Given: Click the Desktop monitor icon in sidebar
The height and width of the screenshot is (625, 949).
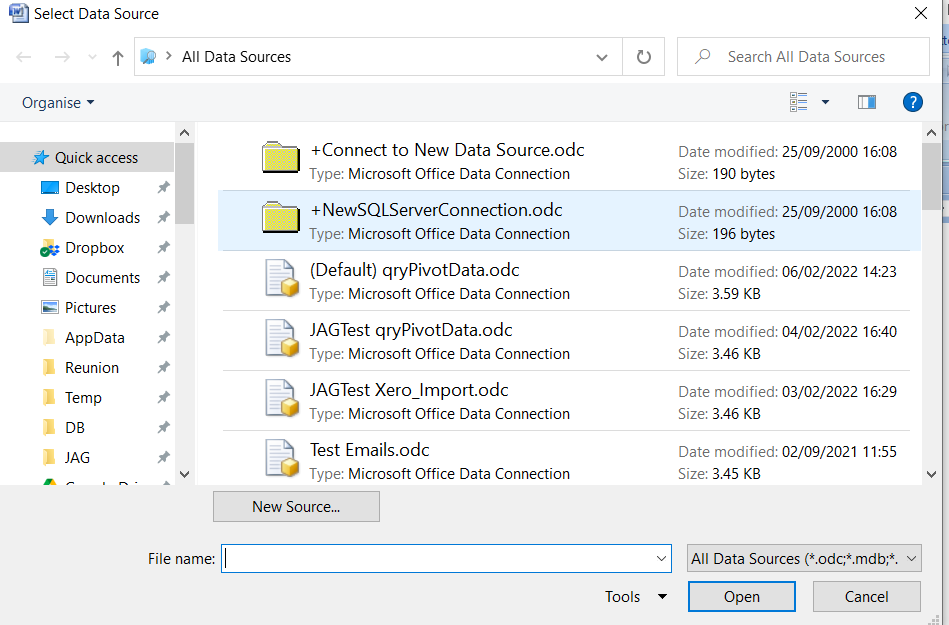Looking at the screenshot, I should tap(50, 188).
